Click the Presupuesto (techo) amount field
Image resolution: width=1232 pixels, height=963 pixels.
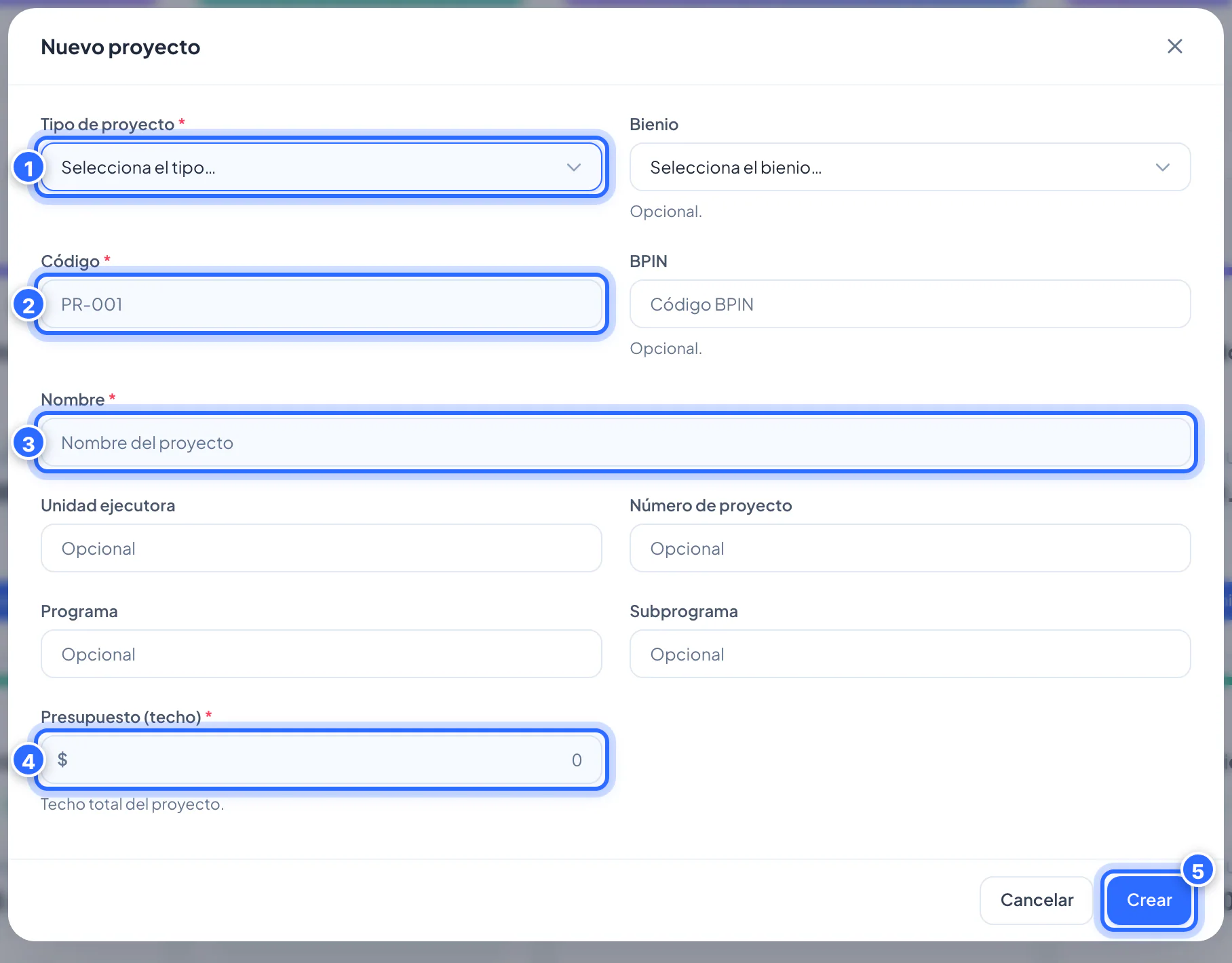coord(322,760)
